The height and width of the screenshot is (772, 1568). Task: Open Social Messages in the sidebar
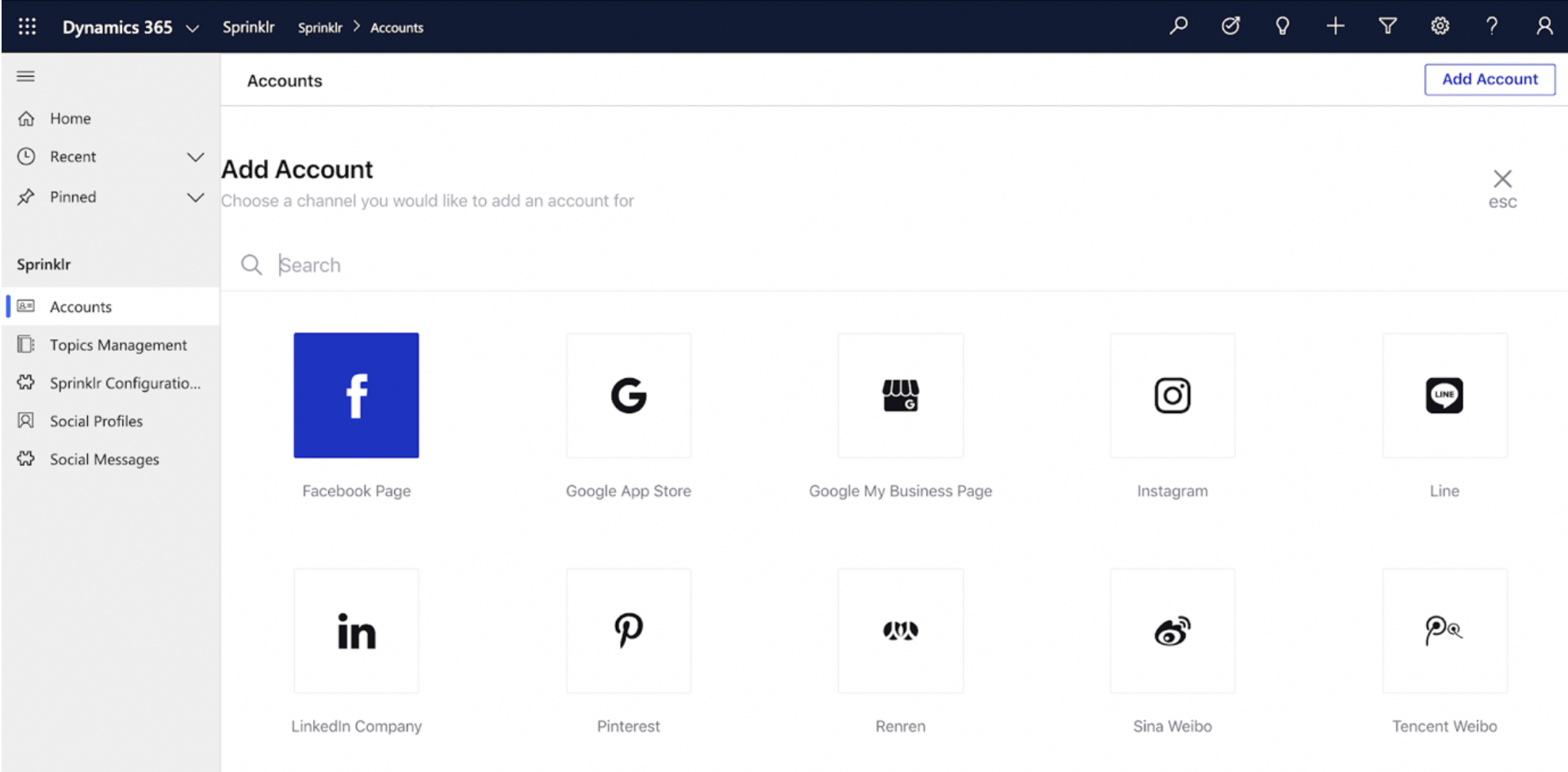coord(110,459)
